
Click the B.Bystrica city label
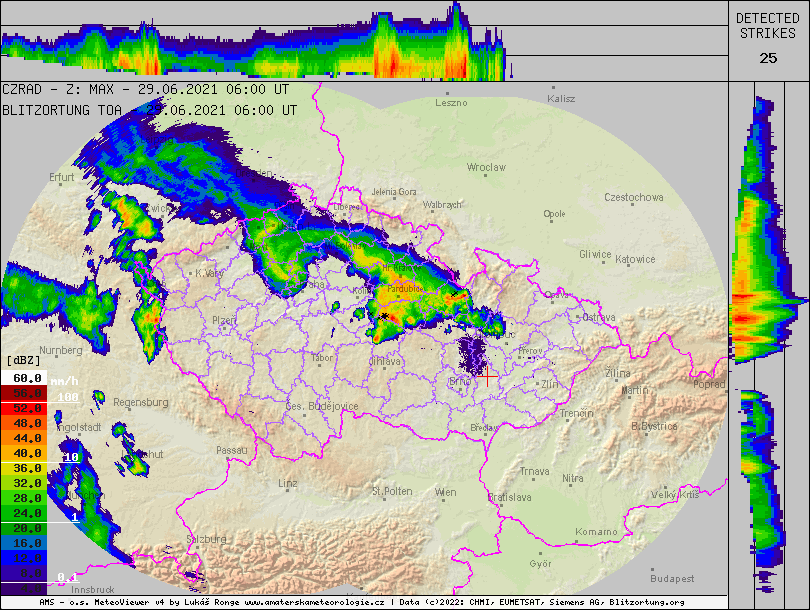click(x=654, y=426)
